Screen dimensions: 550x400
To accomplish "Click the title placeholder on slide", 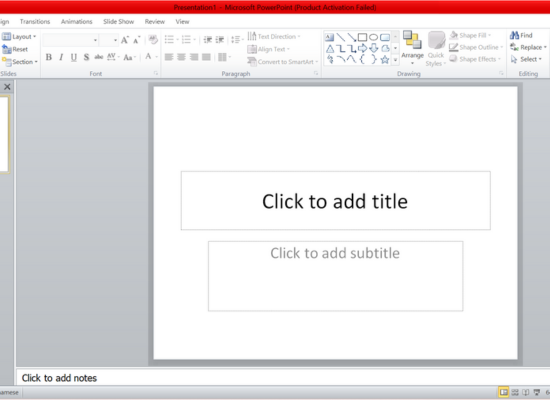I will [336, 201].
